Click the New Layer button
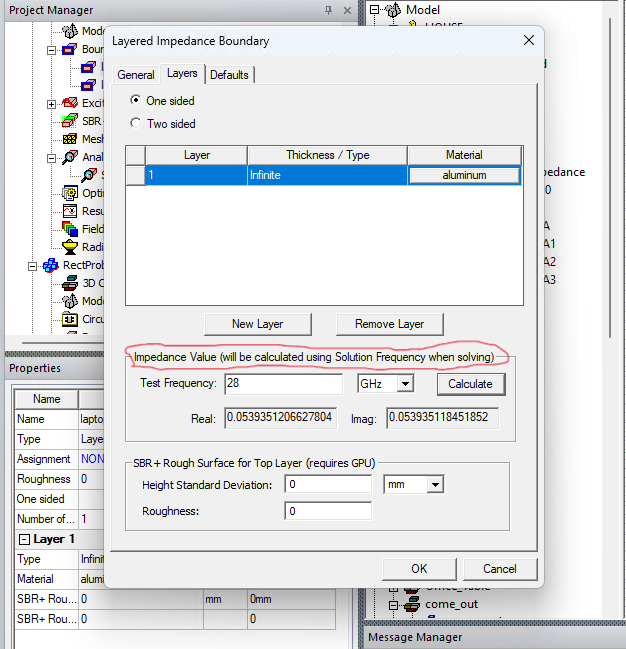The height and width of the screenshot is (649, 626). click(258, 324)
